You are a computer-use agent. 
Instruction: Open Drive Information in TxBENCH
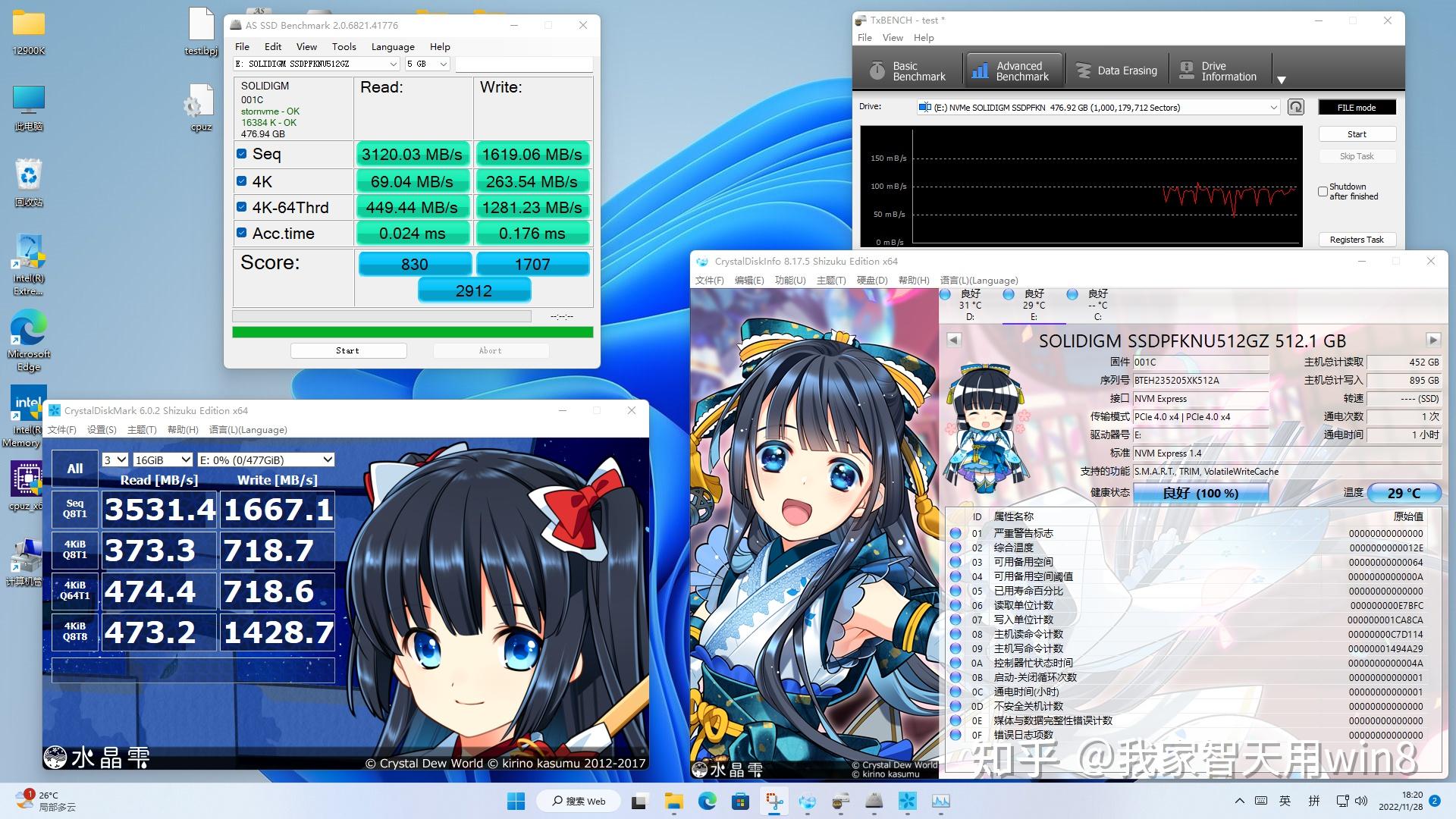point(1219,70)
